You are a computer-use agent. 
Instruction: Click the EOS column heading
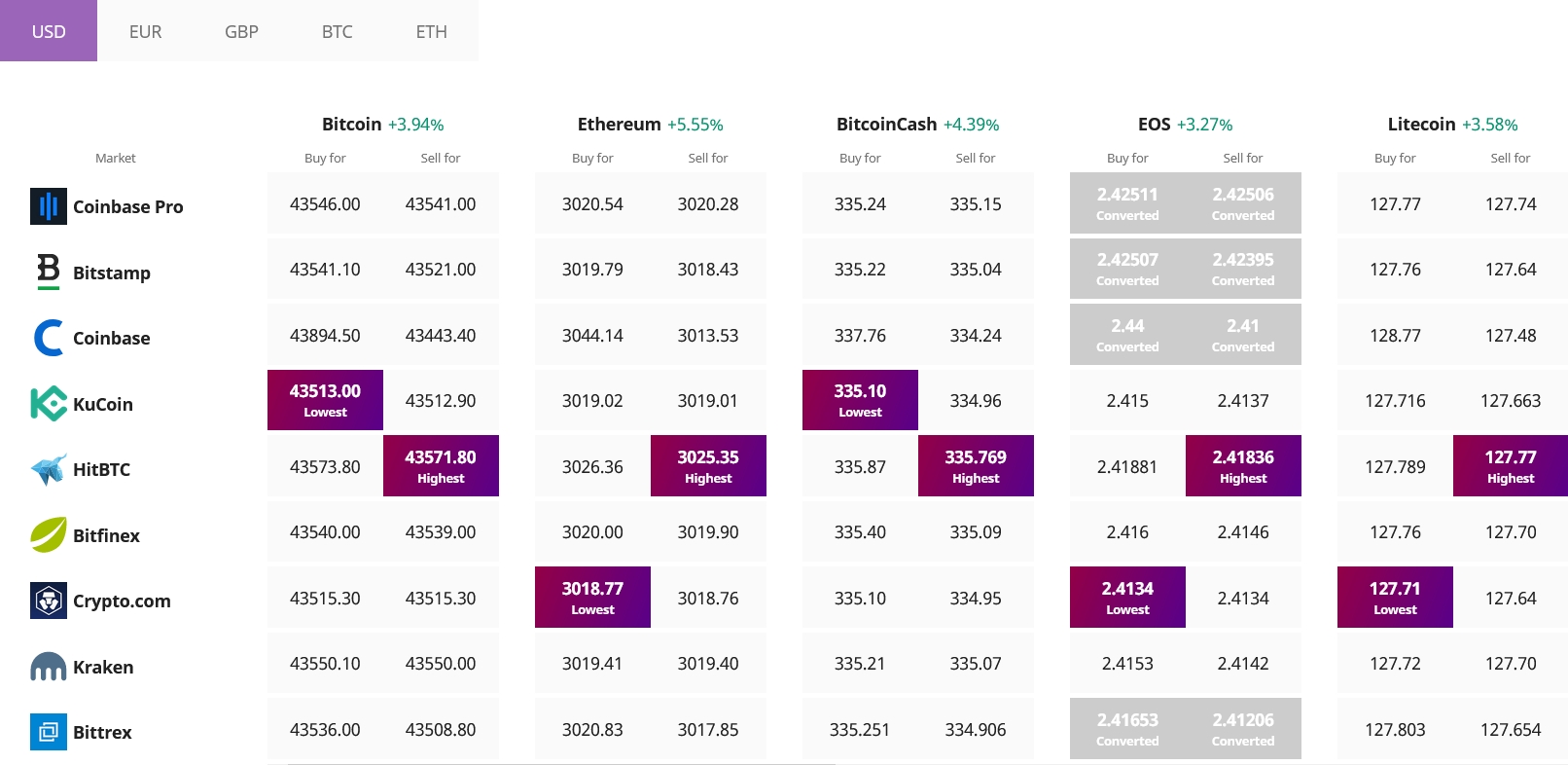tap(1155, 124)
